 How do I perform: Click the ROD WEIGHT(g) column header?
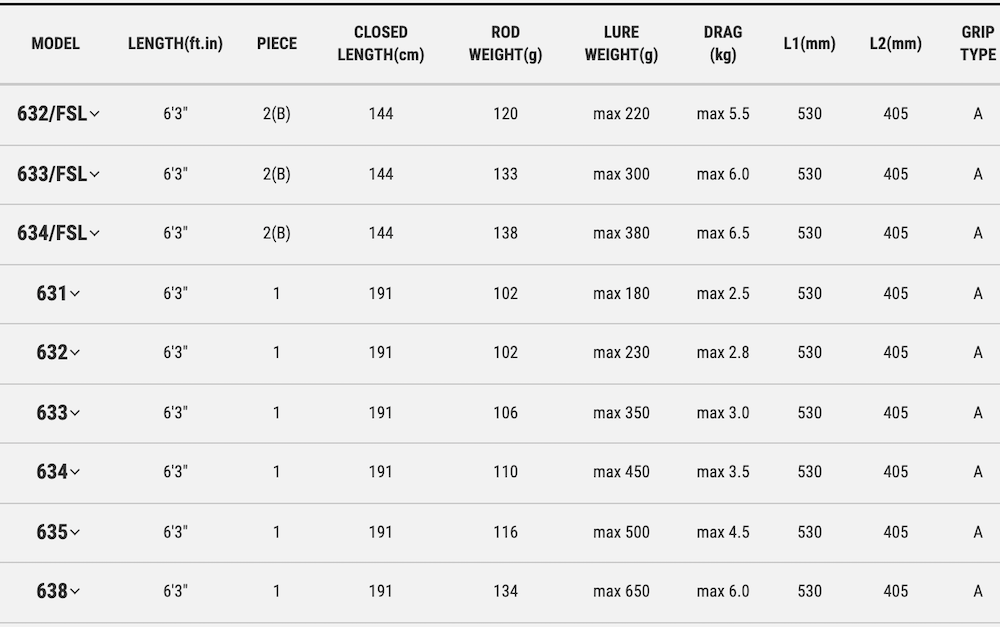505,43
